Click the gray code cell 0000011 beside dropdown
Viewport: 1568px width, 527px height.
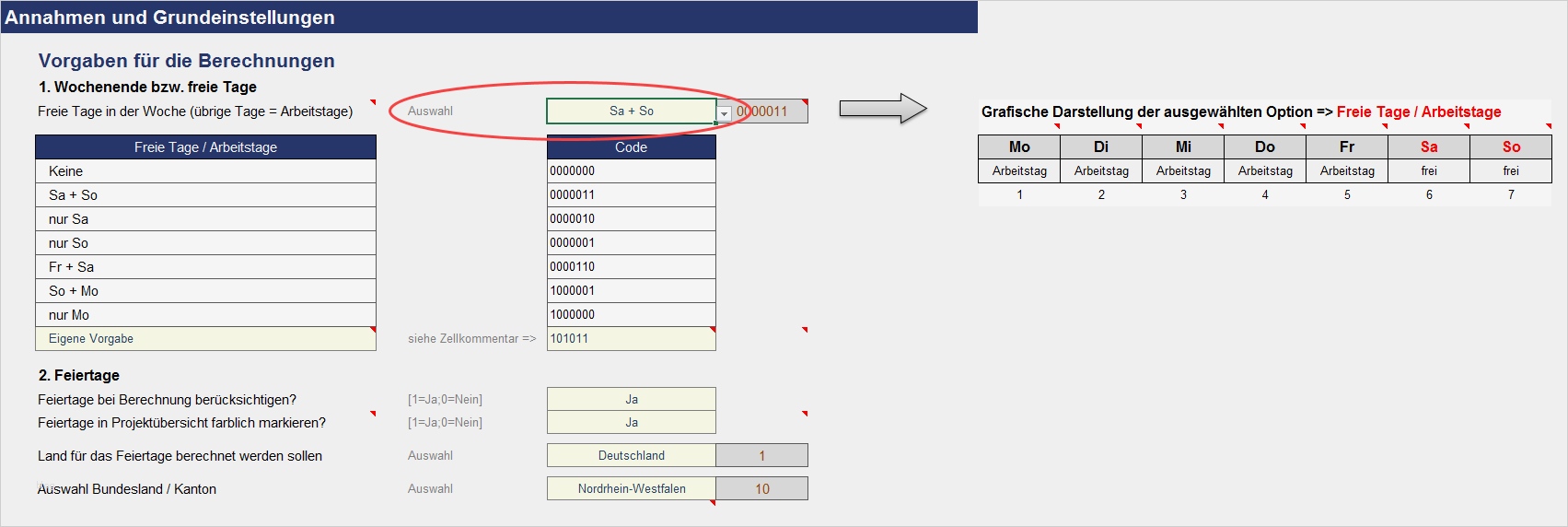point(762,111)
